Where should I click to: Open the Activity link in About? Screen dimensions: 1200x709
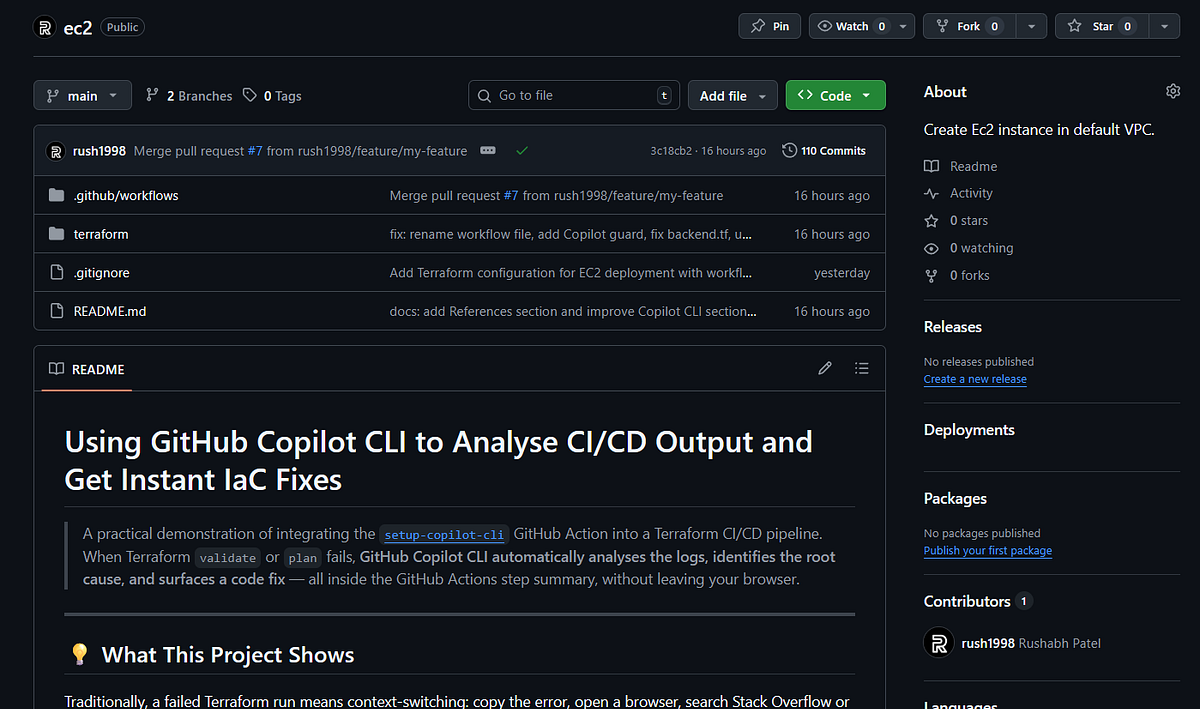[971, 193]
